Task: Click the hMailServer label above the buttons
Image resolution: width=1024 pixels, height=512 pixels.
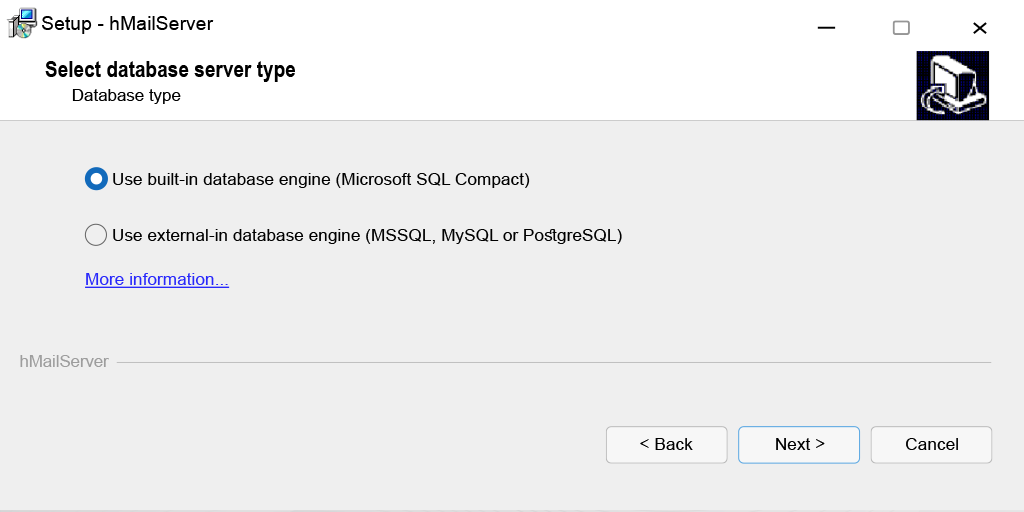Action: pos(64,361)
